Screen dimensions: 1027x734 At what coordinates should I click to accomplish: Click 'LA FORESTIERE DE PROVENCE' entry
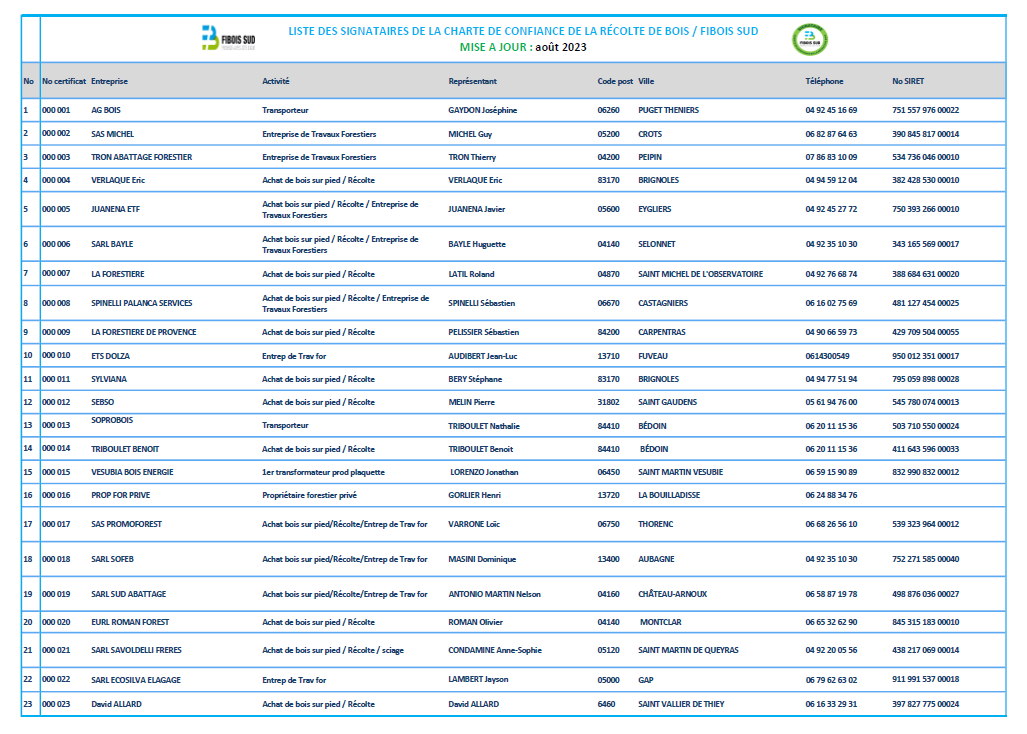[144, 332]
